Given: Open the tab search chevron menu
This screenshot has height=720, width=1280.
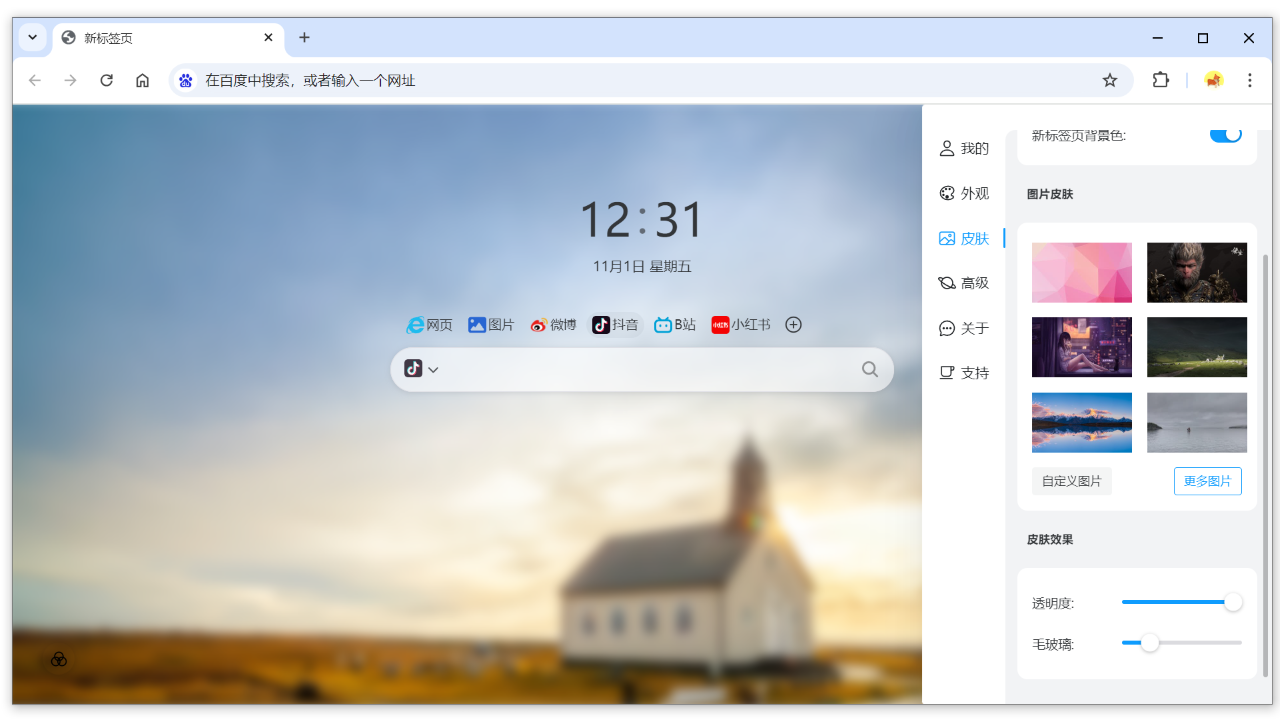Looking at the screenshot, I should pyautogui.click(x=32, y=38).
